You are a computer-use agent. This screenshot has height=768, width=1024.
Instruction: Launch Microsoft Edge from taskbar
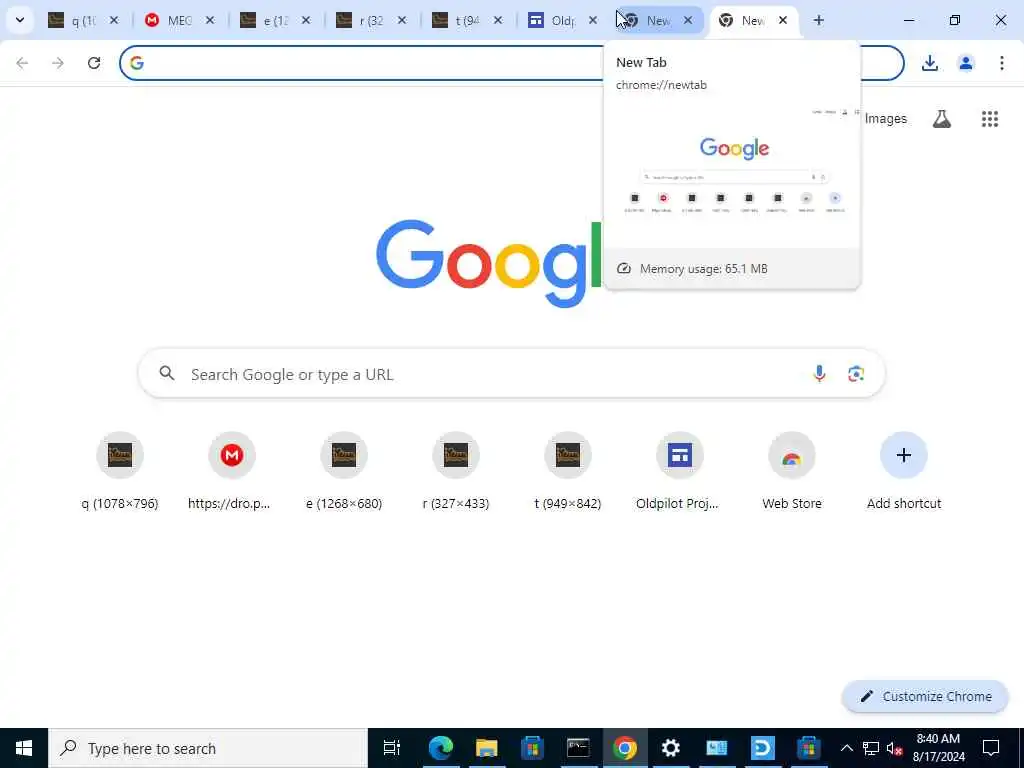coord(440,748)
